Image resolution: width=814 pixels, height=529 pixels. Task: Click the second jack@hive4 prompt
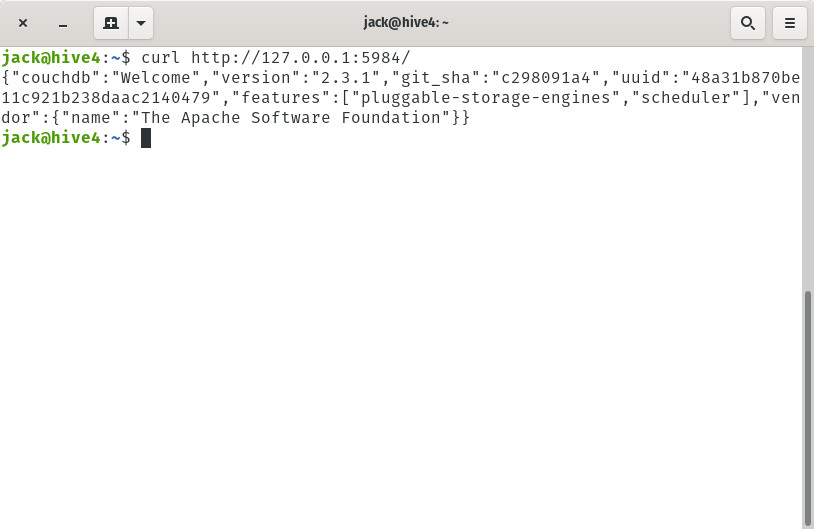coord(51,138)
